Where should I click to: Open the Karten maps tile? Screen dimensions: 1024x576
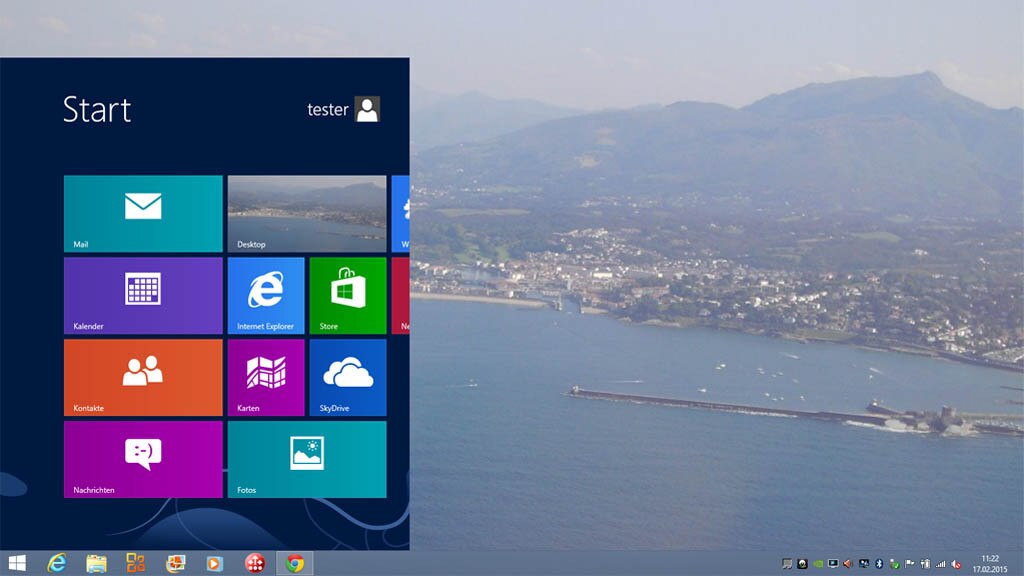266,377
